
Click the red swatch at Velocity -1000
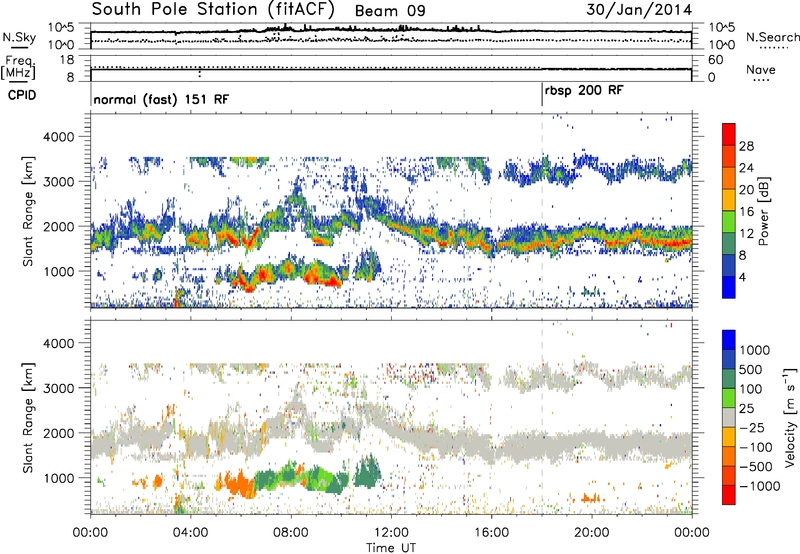tap(729, 495)
